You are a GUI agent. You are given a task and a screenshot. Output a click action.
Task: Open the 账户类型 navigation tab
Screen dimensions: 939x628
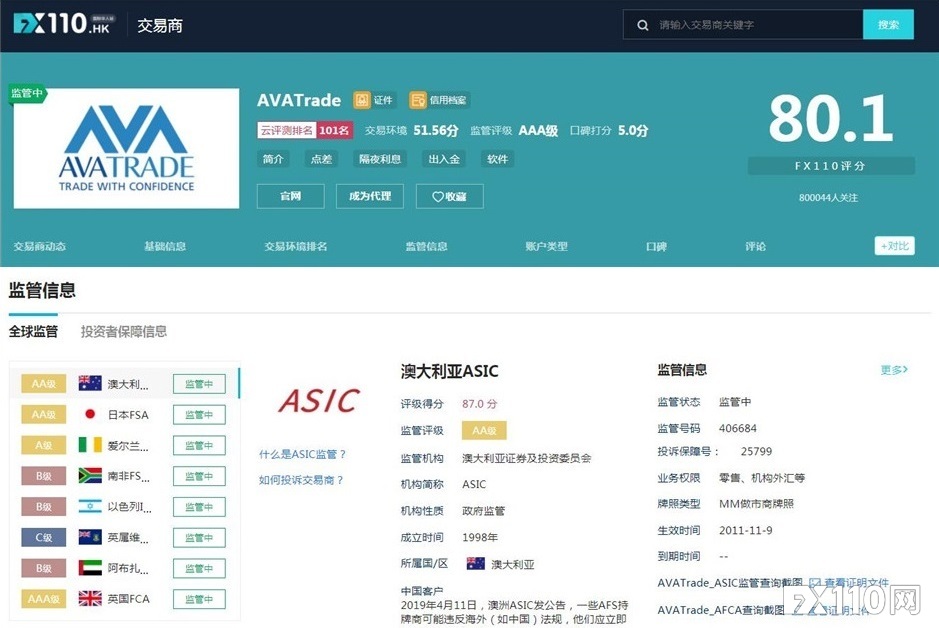(546, 246)
